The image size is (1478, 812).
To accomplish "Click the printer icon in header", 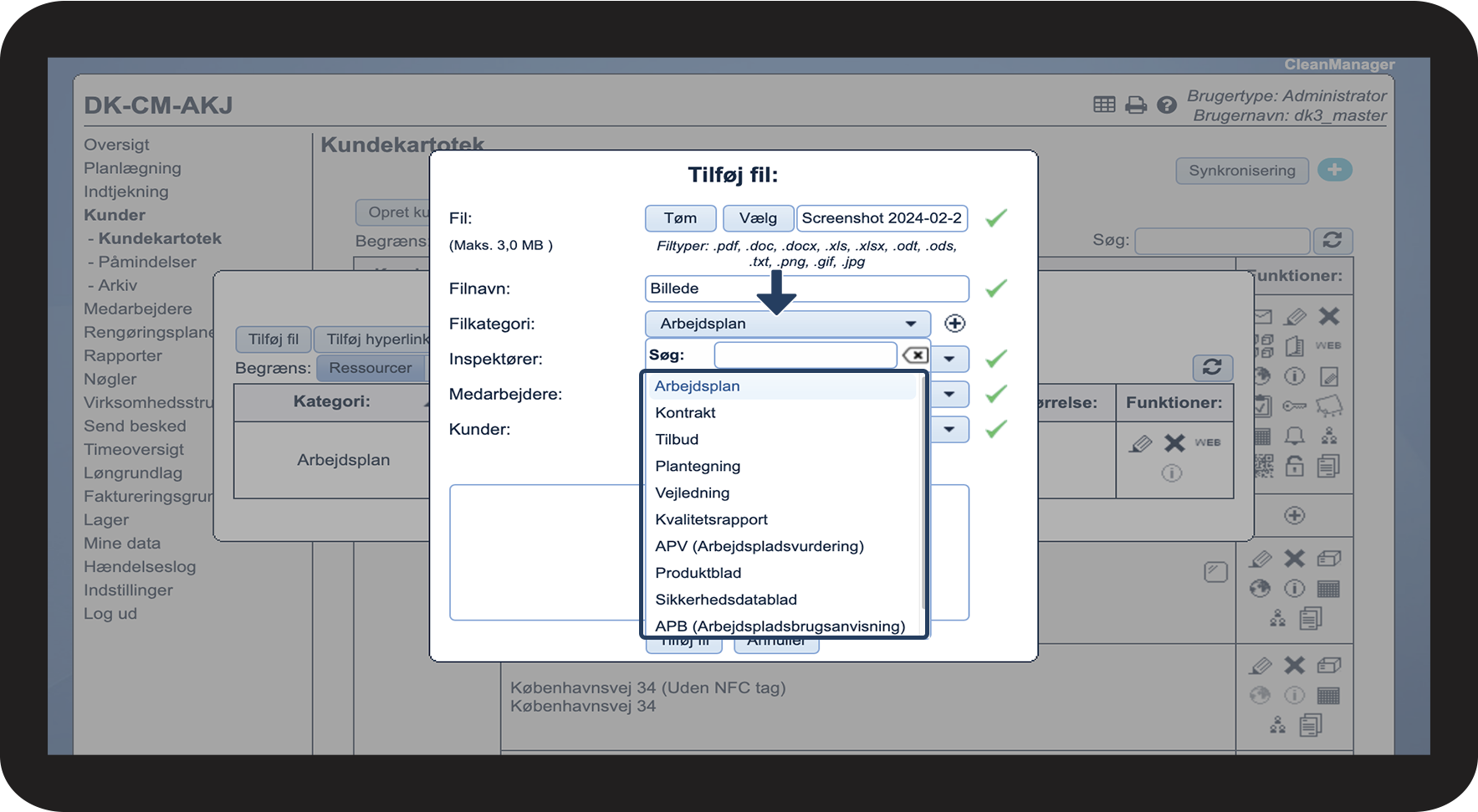I will click(1135, 105).
